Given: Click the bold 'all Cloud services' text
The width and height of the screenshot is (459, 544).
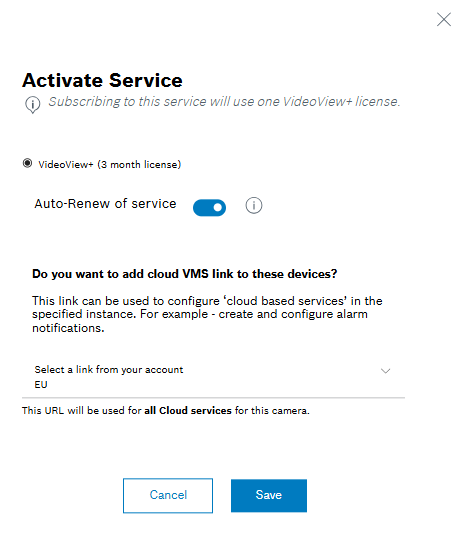Looking at the screenshot, I should pyautogui.click(x=188, y=410).
